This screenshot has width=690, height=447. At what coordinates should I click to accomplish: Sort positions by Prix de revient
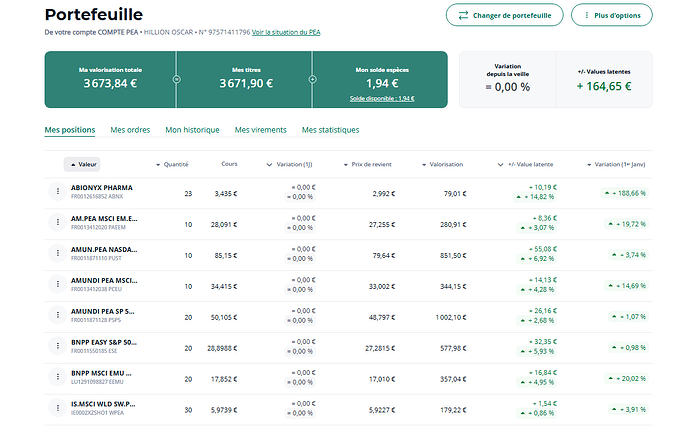[368, 164]
